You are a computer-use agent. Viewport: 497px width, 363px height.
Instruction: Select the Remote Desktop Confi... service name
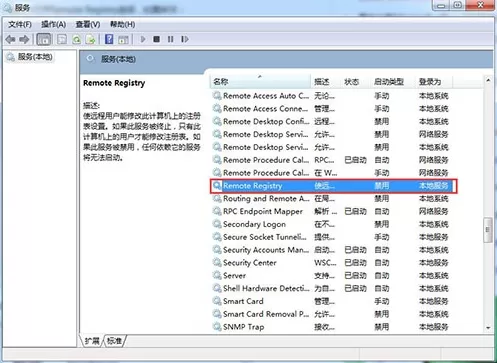coord(266,121)
